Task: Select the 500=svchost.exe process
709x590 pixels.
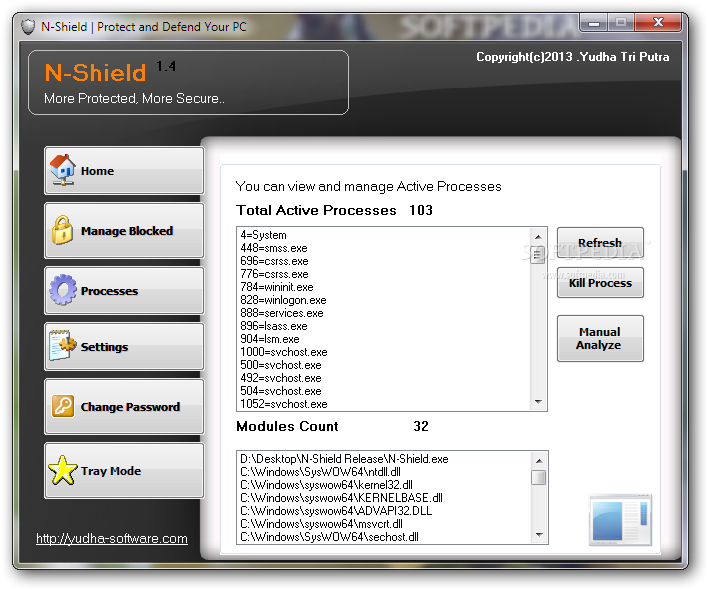Action: [x=384, y=365]
